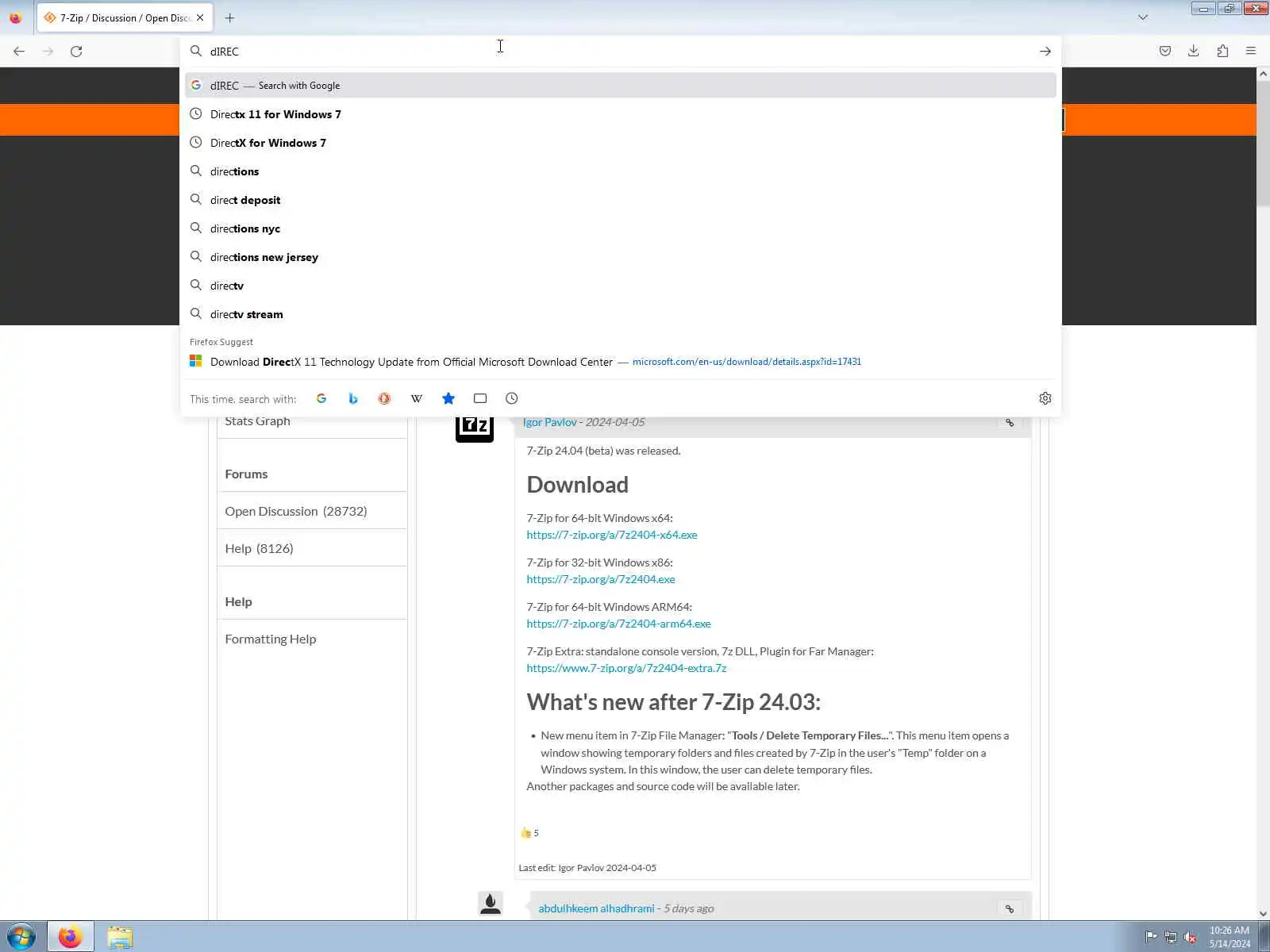
Task: Click the address bar text field
Action: click(619, 51)
